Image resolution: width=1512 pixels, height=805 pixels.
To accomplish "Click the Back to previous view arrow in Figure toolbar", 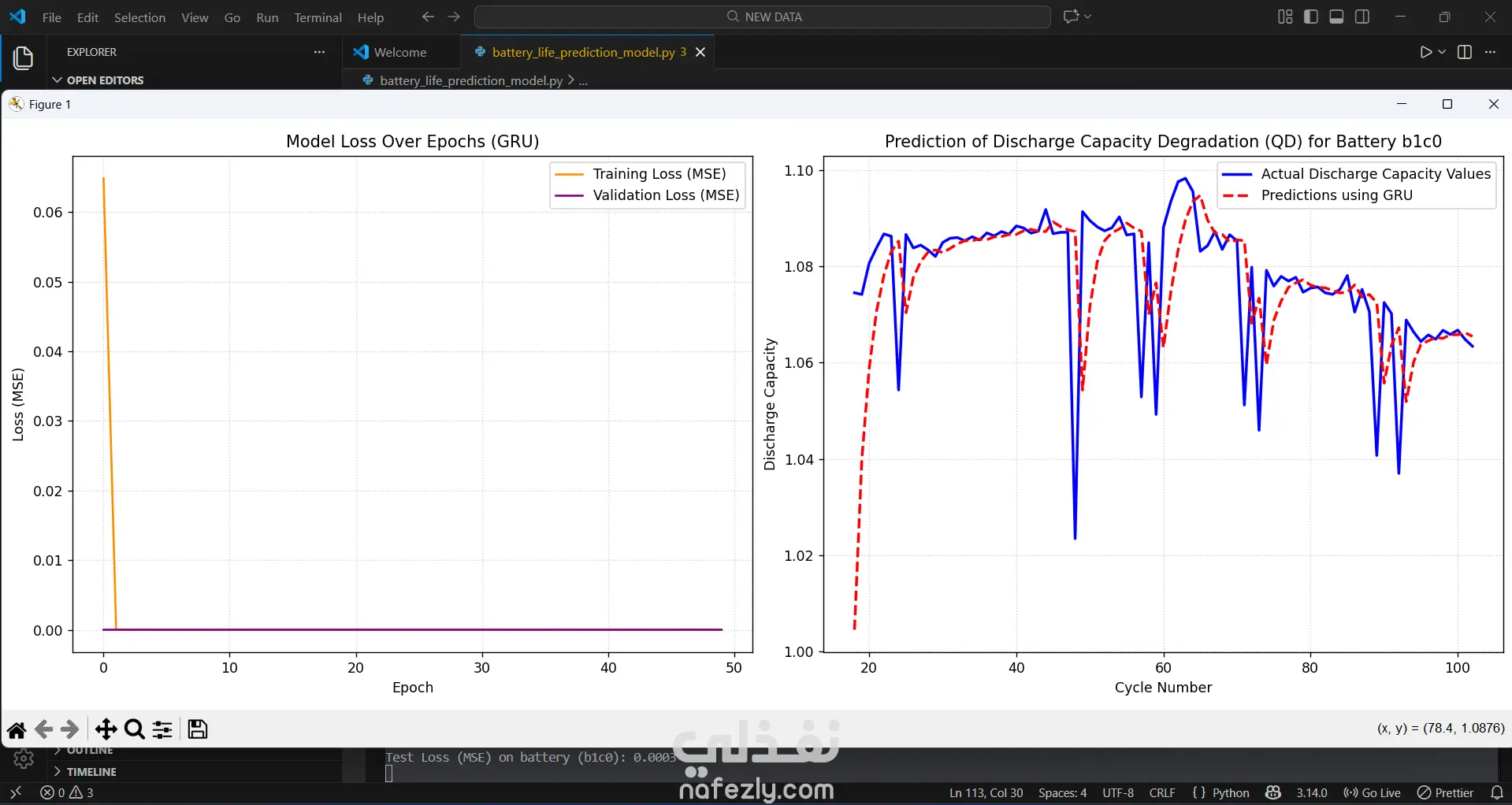I will click(x=45, y=729).
